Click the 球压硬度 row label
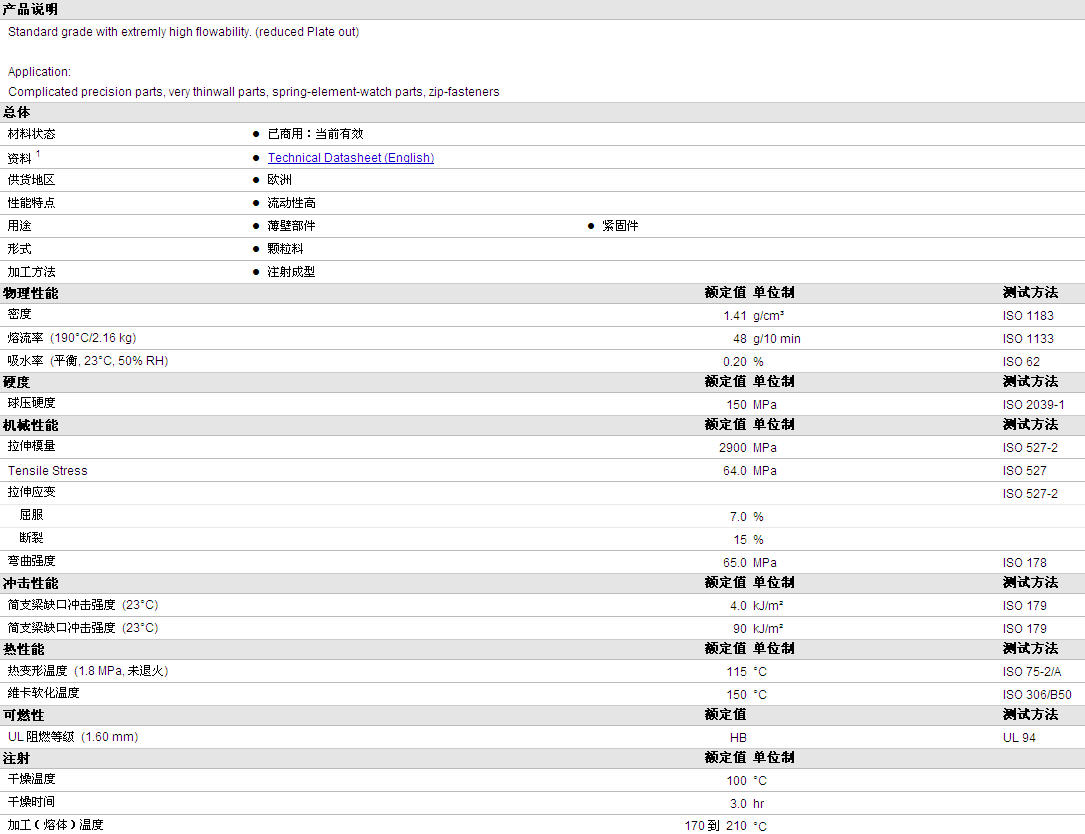This screenshot has width=1085, height=834. tap(31, 403)
